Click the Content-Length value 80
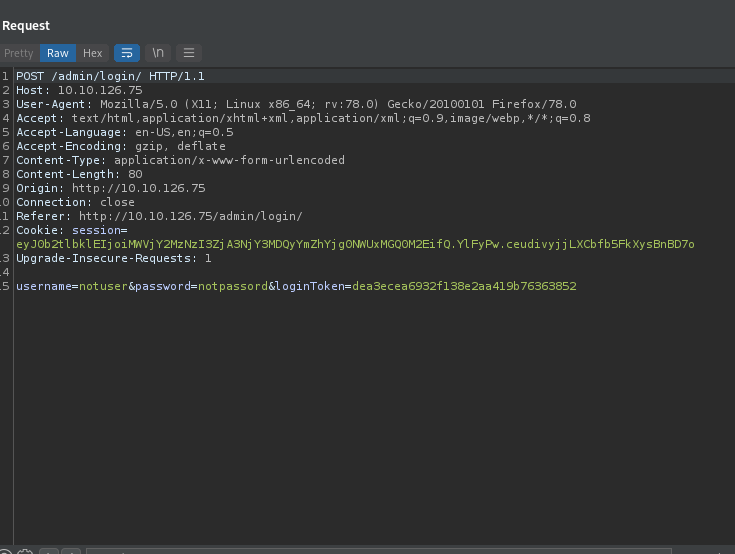The width and height of the screenshot is (735, 554). (x=135, y=174)
